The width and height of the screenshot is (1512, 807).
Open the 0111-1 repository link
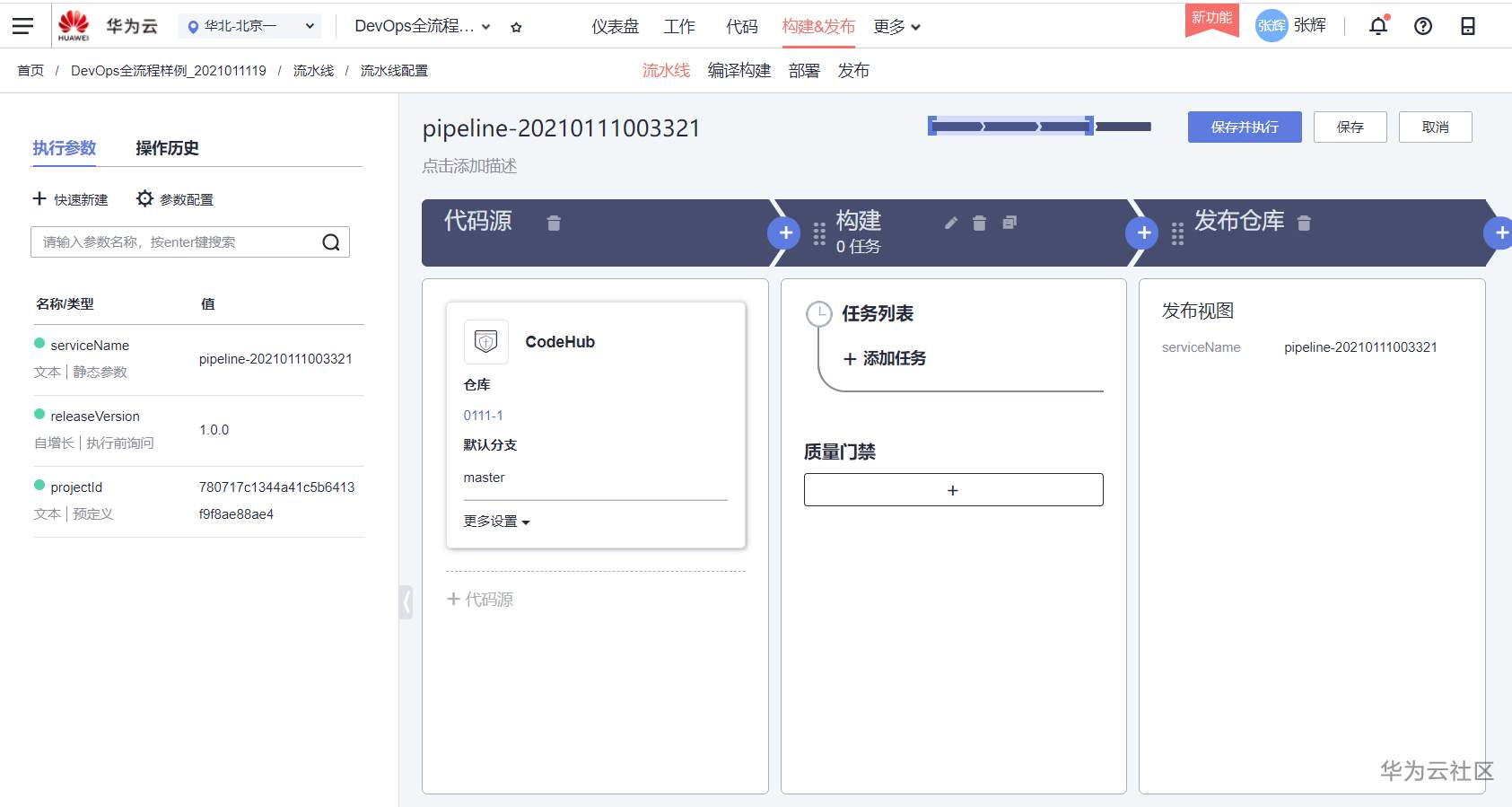tap(484, 416)
